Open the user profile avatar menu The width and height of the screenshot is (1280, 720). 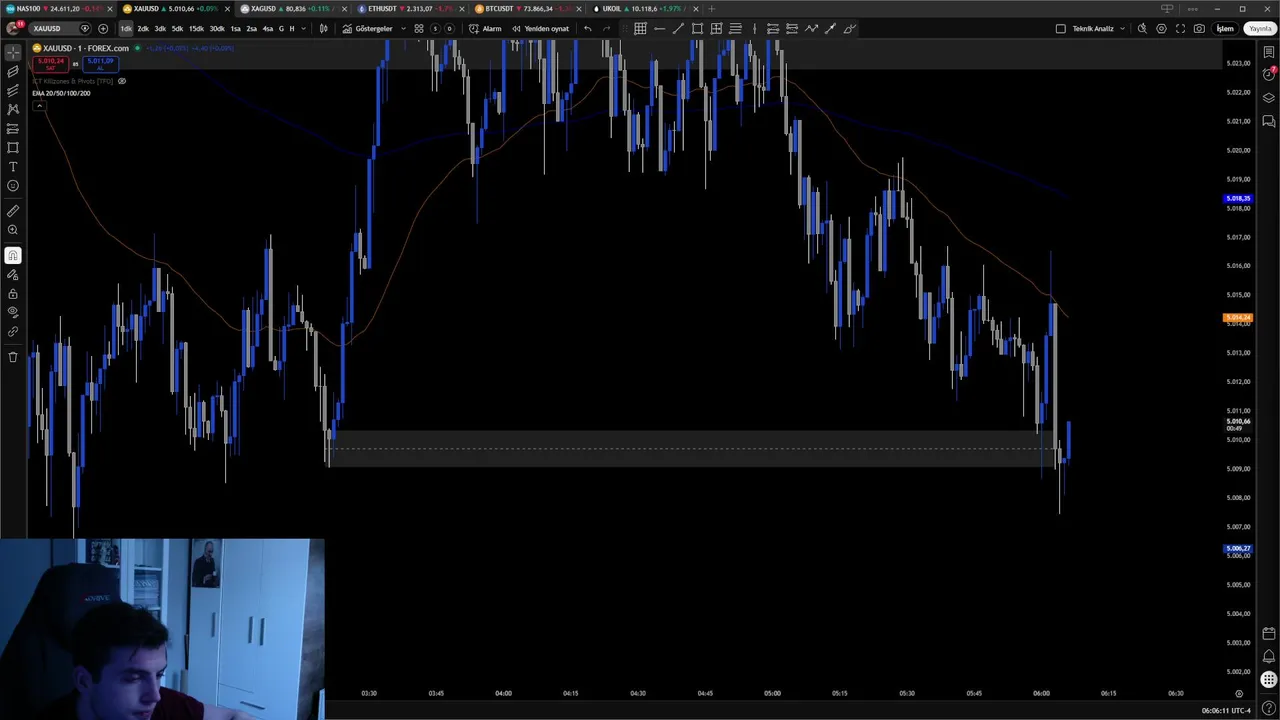pos(13,27)
